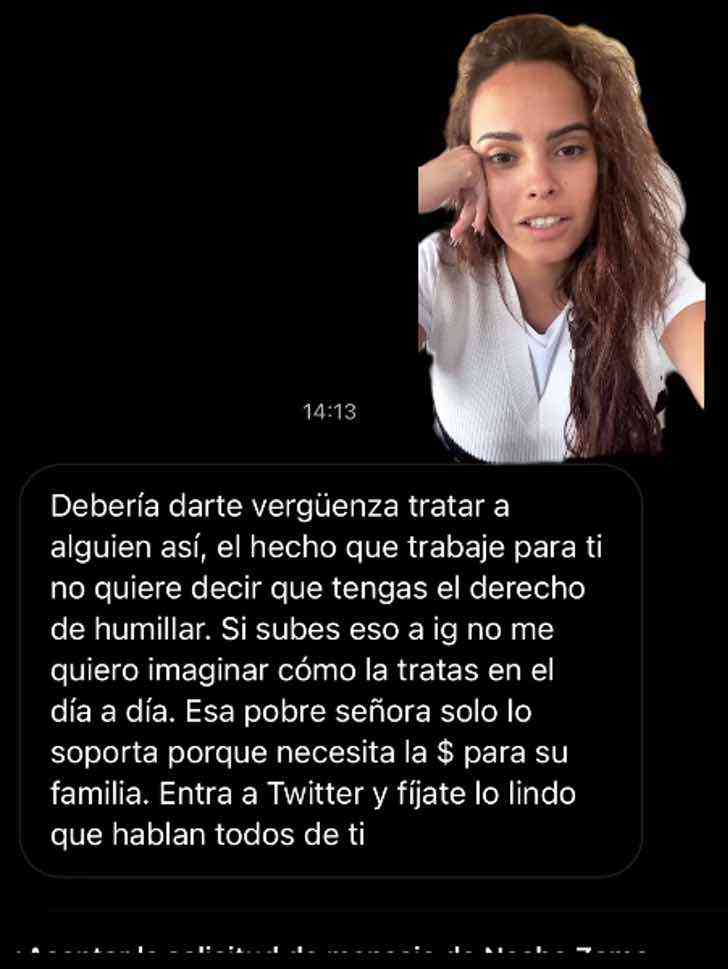Tap the partially hidden message request text
This screenshot has height=969, width=728.
click(334, 953)
